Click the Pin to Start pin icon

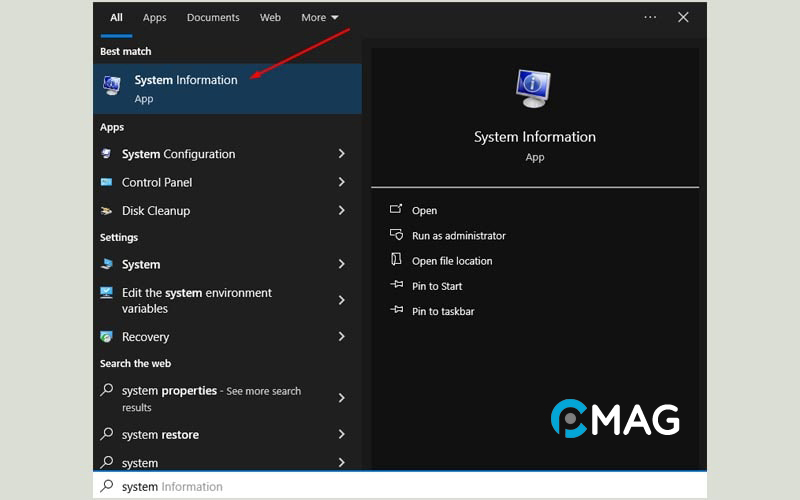(x=395, y=286)
